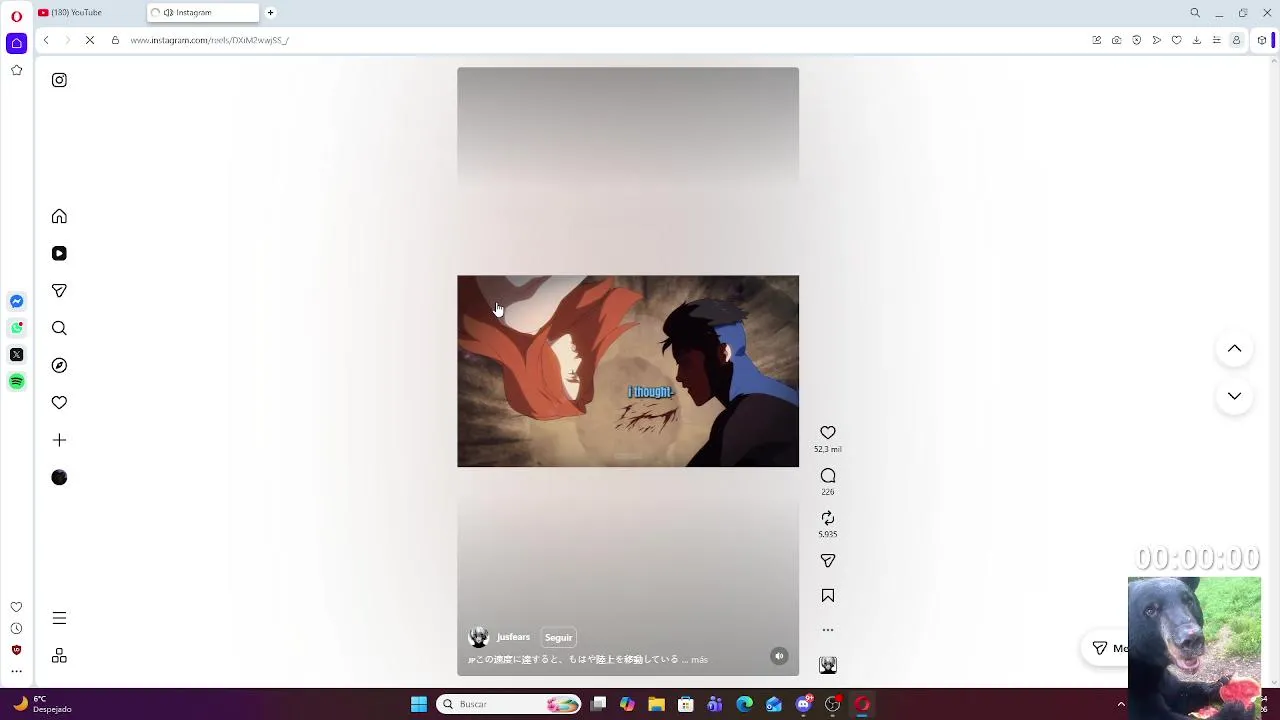The width and height of the screenshot is (1280, 720).
Task: Open Microsoft Edge from taskbar
Action: pyautogui.click(x=744, y=704)
